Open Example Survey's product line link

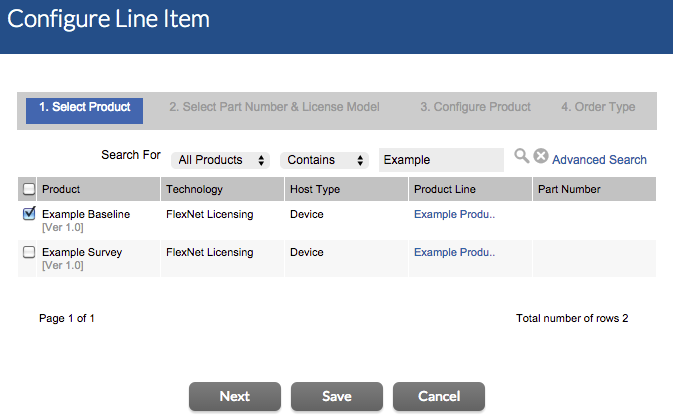pos(454,253)
